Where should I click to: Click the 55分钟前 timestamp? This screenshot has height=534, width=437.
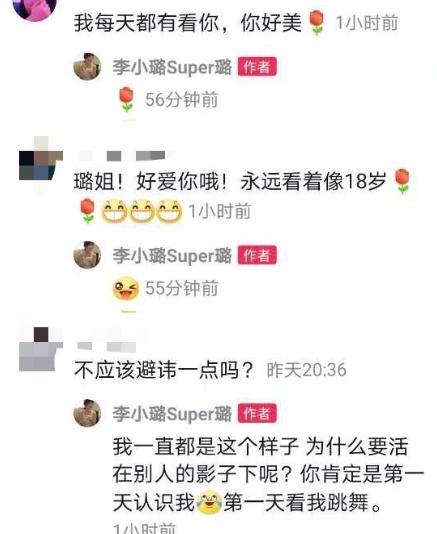[182, 288]
